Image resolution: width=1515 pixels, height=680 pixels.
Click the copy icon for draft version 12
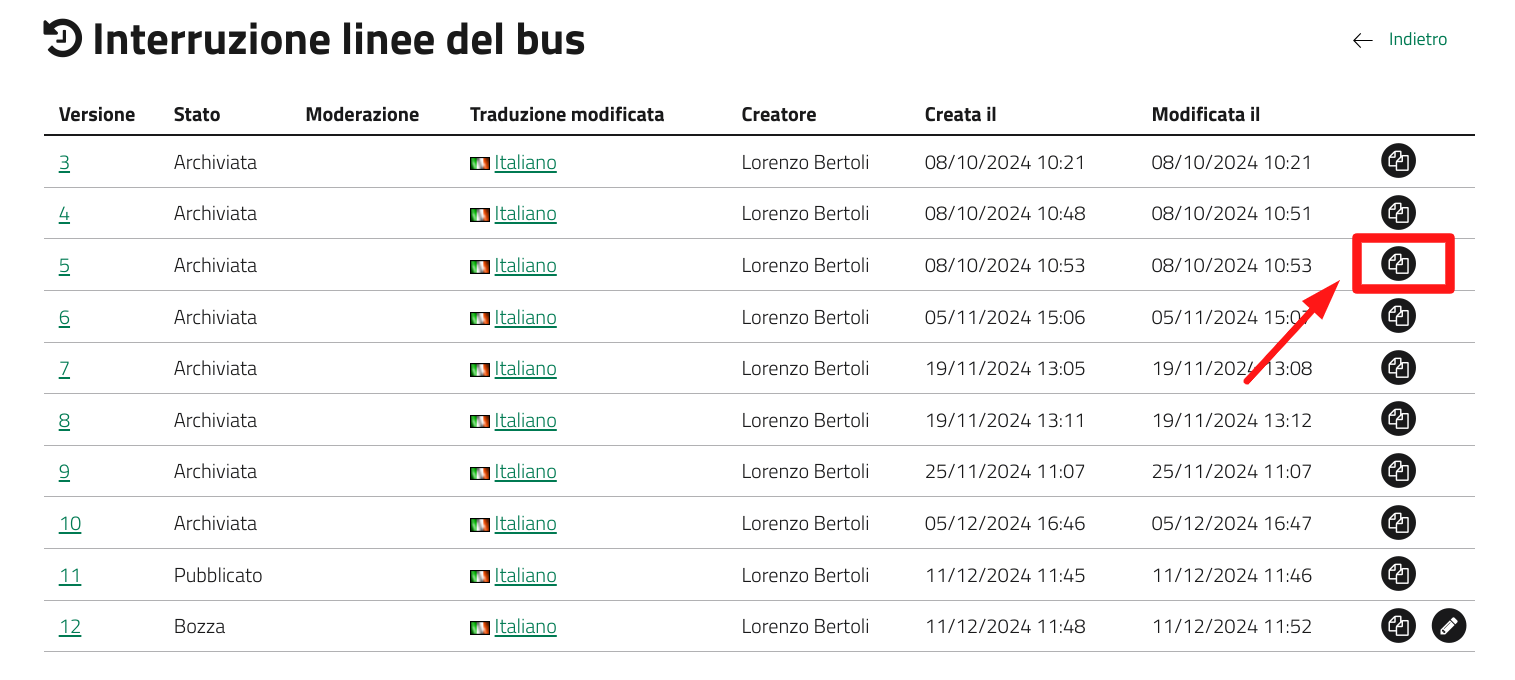(1399, 627)
